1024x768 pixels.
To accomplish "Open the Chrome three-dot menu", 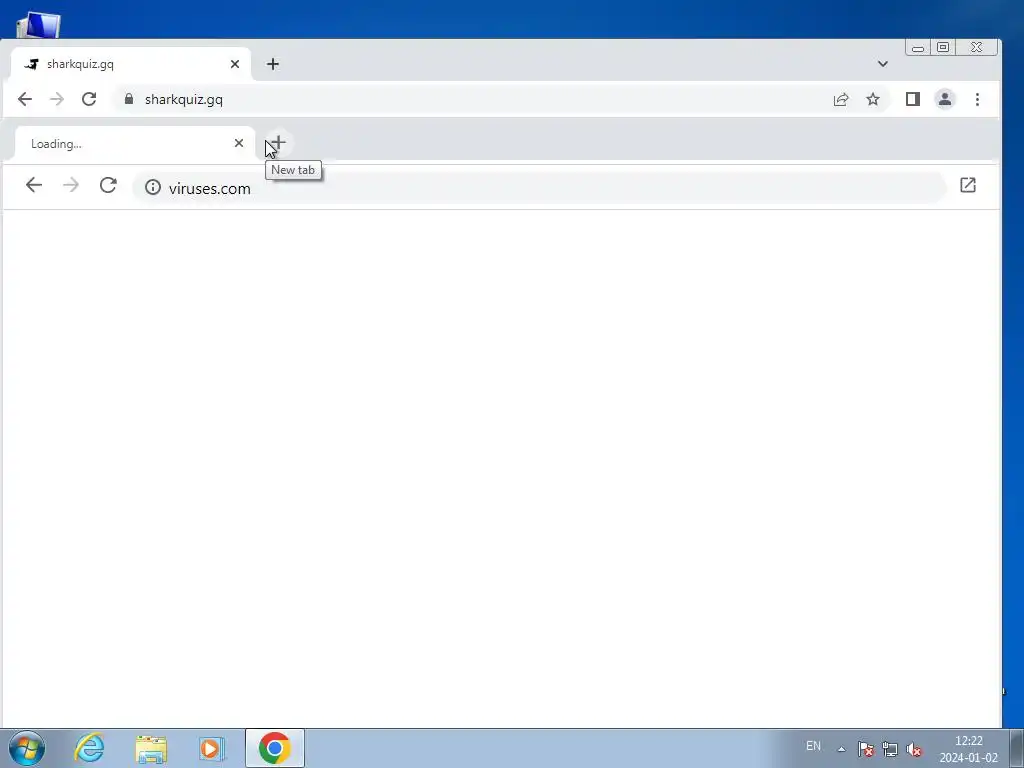I will [978, 99].
